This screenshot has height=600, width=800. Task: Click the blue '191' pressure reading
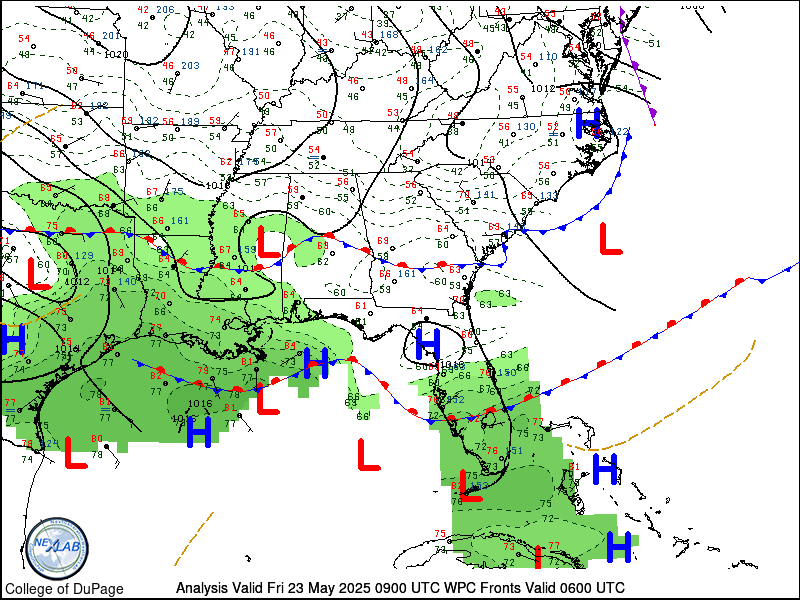pos(251,52)
